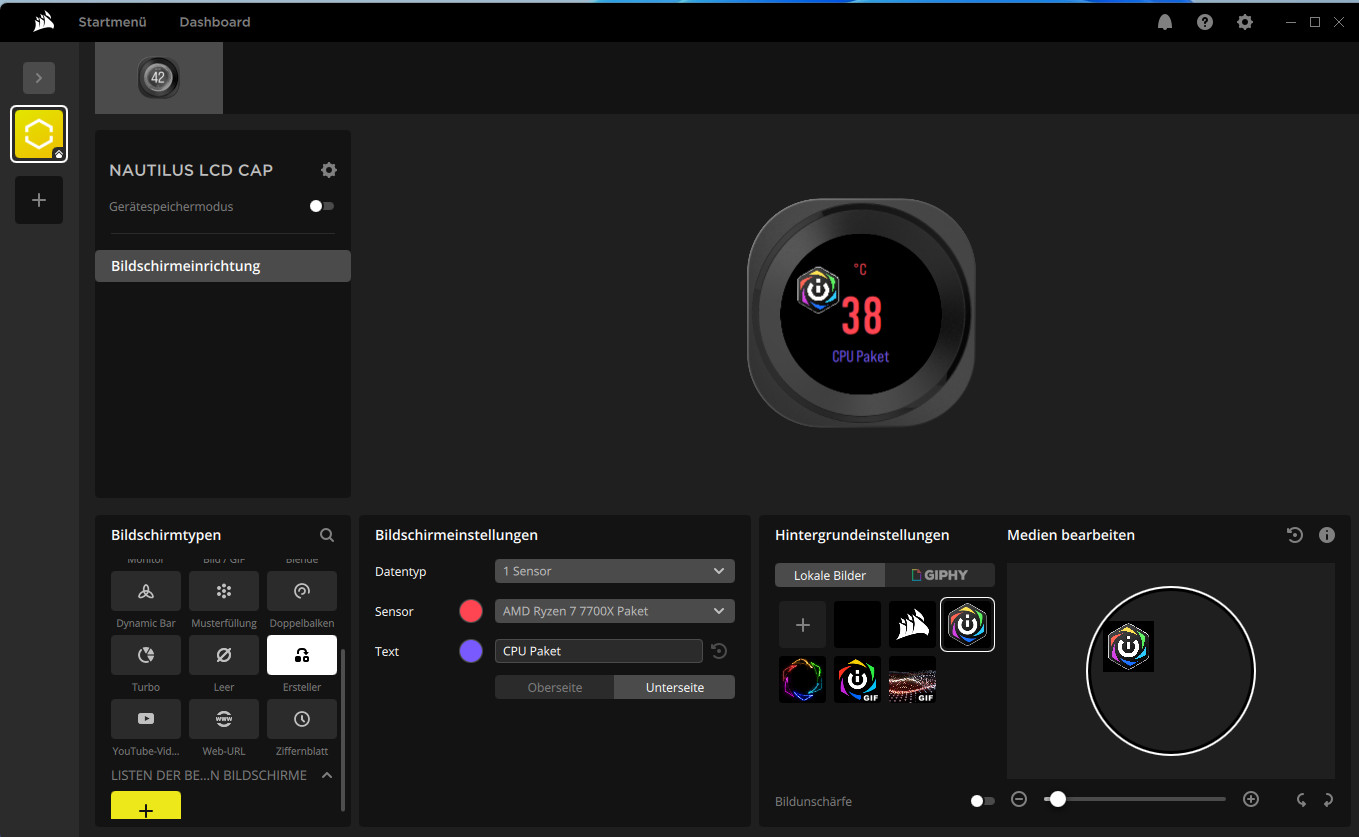Screen dimensions: 1359x837
Task: Open the notifications bell icon
Action: [x=1165, y=22]
